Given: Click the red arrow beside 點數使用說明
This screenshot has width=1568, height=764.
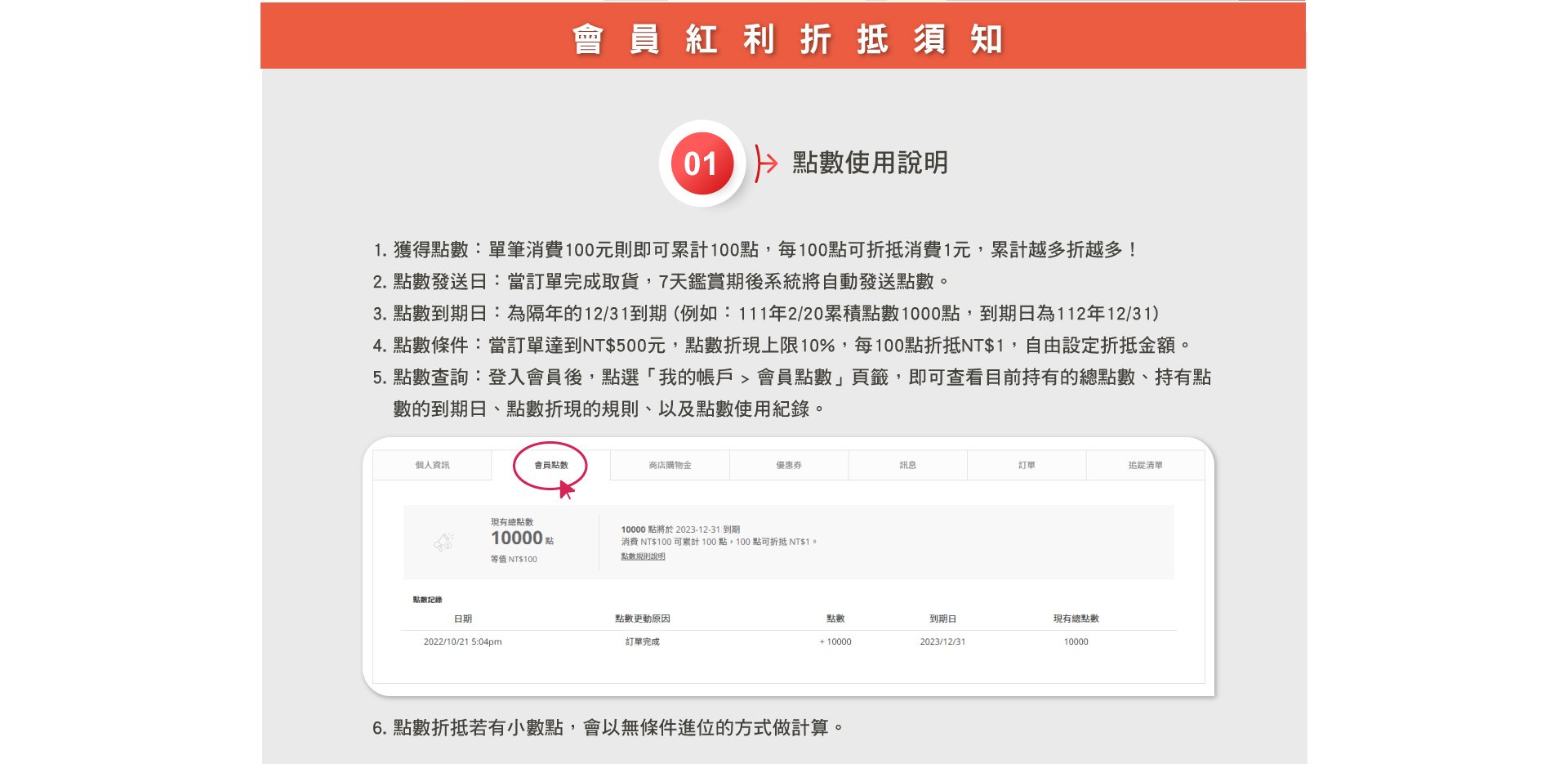Looking at the screenshot, I should (x=766, y=163).
